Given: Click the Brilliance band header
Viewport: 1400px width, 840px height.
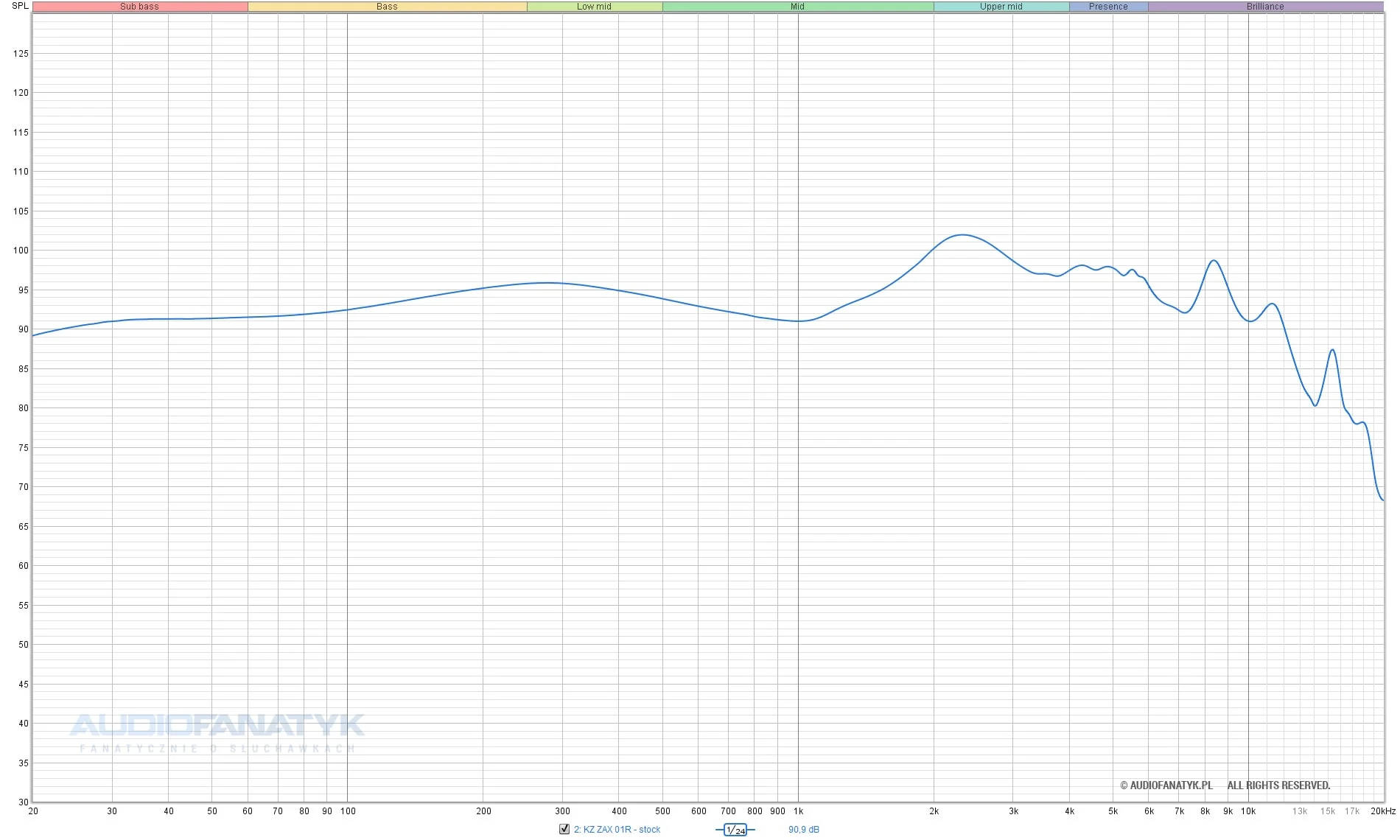Looking at the screenshot, I should pos(1265,7).
